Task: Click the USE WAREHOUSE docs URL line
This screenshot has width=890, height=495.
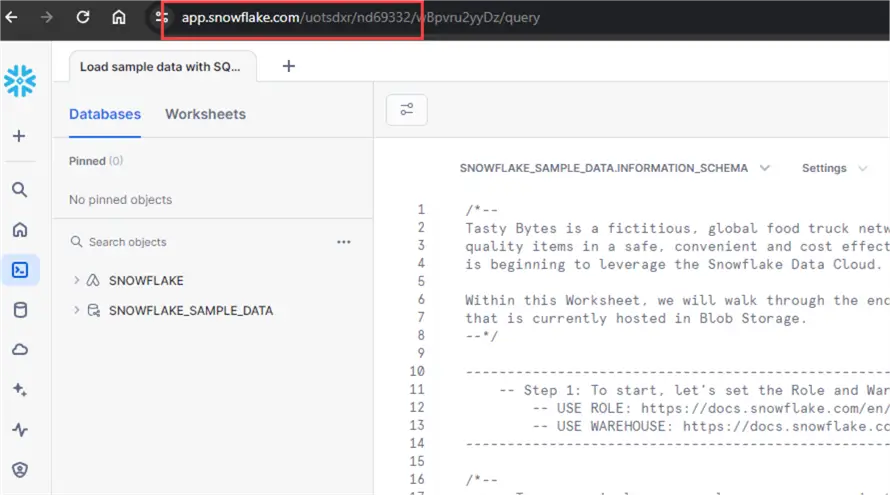Action: (711, 426)
